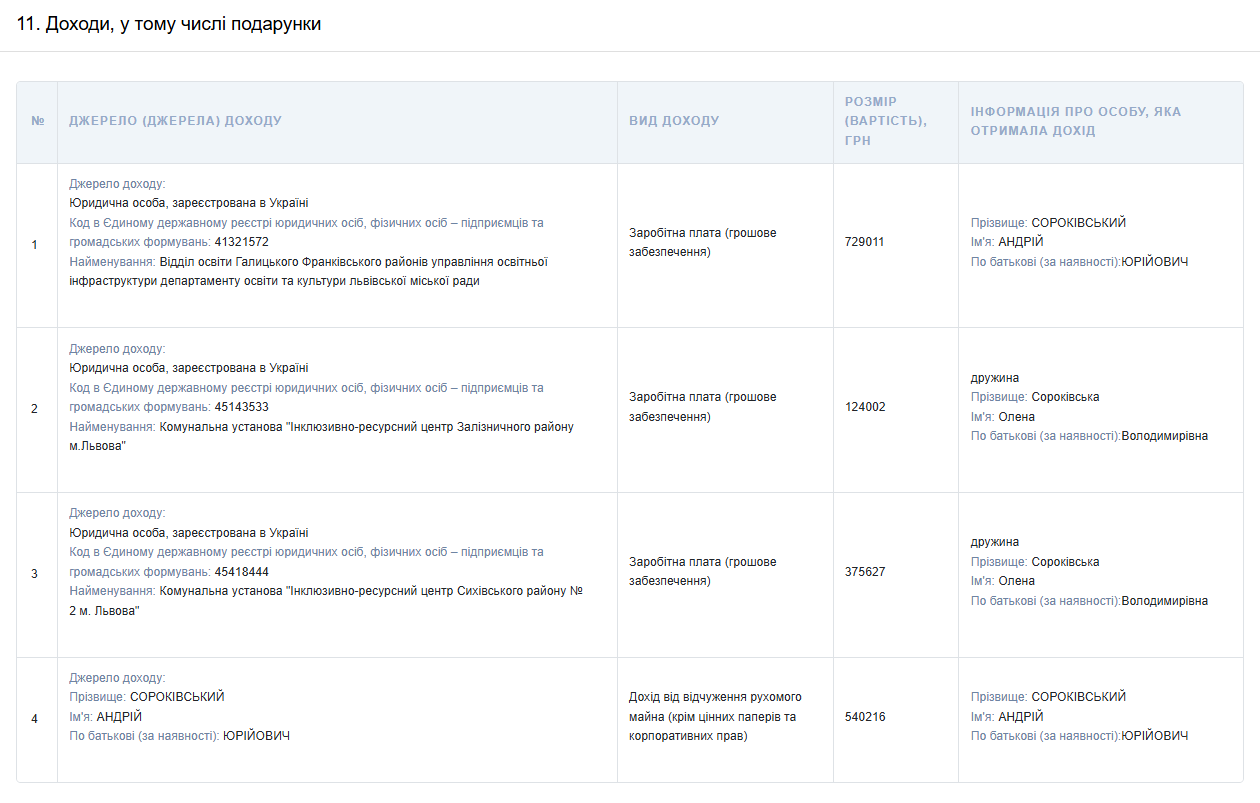This screenshot has height=803, width=1260.
Task: Click the registry code 45418444
Action: click(x=241, y=572)
